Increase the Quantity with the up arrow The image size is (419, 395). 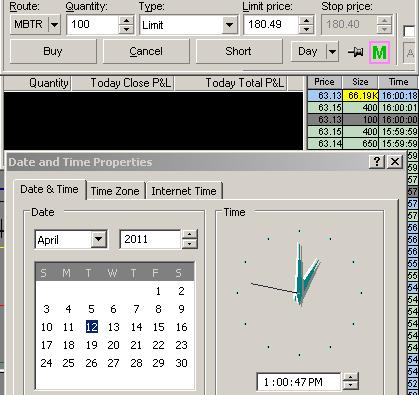click(126, 21)
